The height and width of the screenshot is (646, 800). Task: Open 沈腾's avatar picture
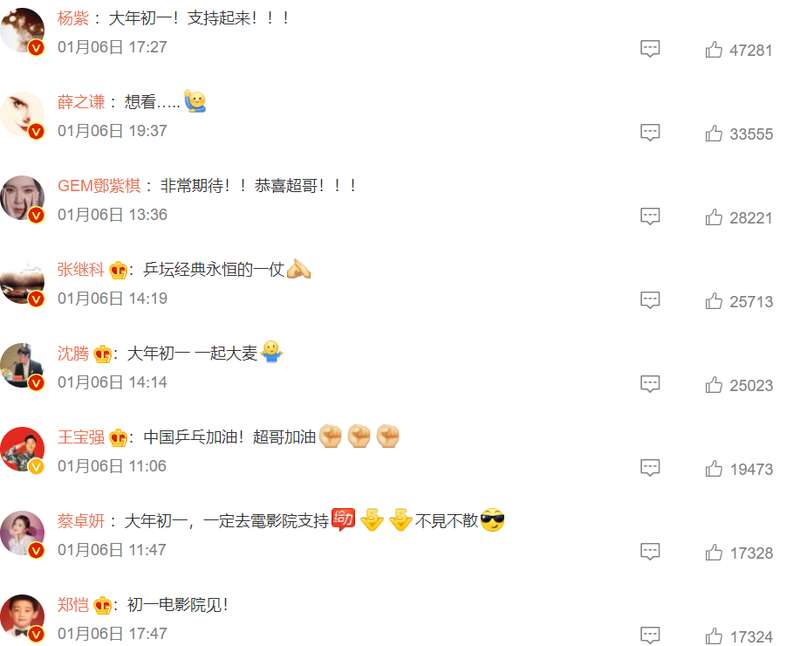(x=22, y=366)
